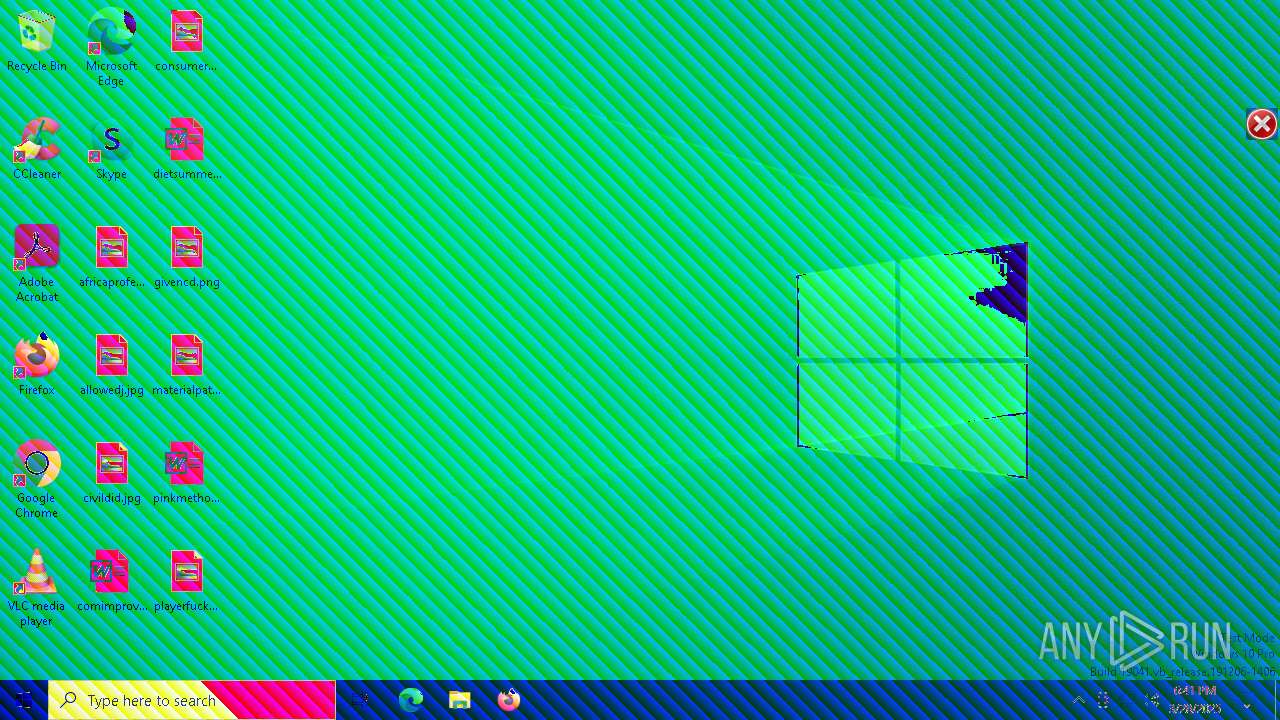The height and width of the screenshot is (720, 1280).
Task: Select the comimprov... document icon
Action: 112,582
